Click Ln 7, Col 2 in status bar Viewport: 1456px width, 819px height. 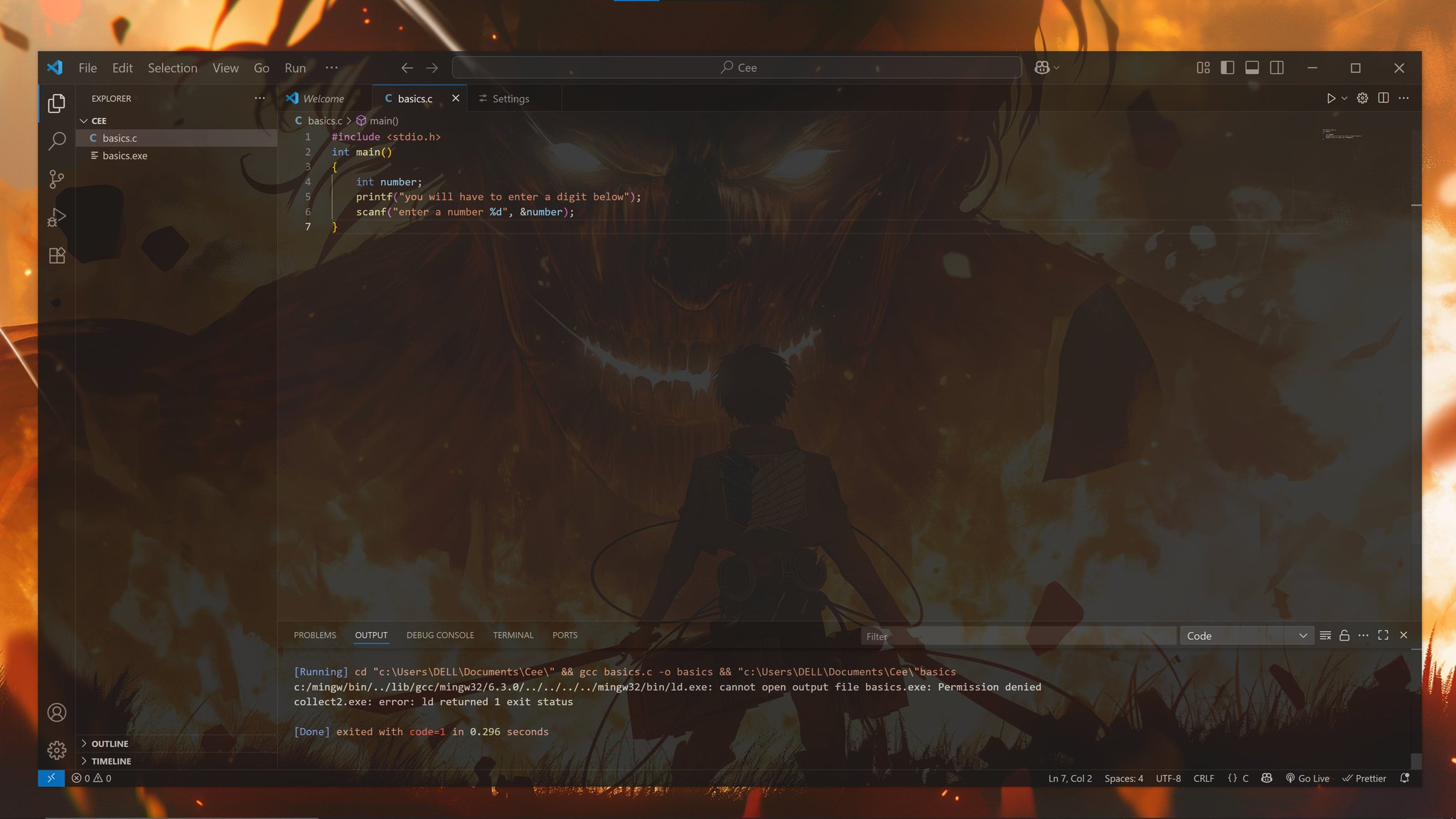pyautogui.click(x=1070, y=778)
